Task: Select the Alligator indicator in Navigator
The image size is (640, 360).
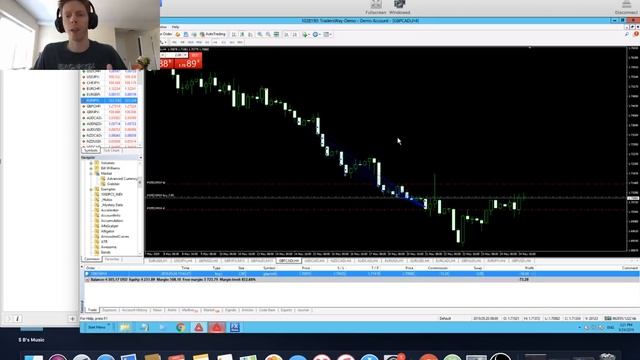Action: click(x=108, y=231)
